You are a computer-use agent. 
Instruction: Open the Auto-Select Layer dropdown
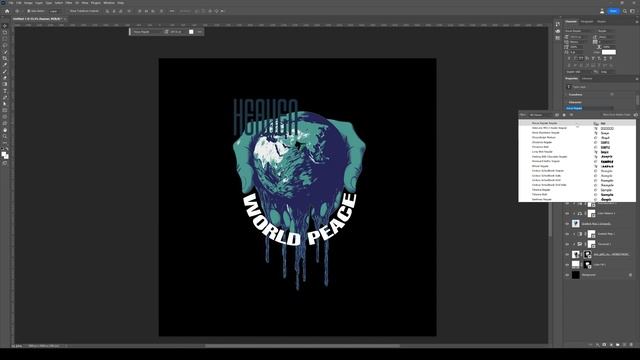54,11
